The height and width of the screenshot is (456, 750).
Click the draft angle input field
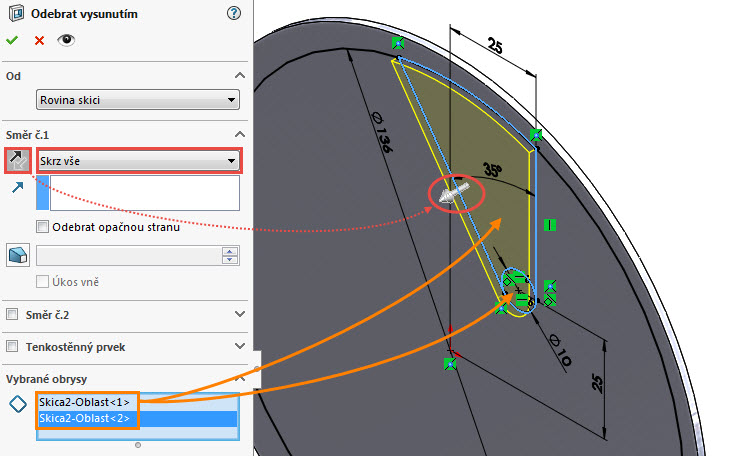129,256
